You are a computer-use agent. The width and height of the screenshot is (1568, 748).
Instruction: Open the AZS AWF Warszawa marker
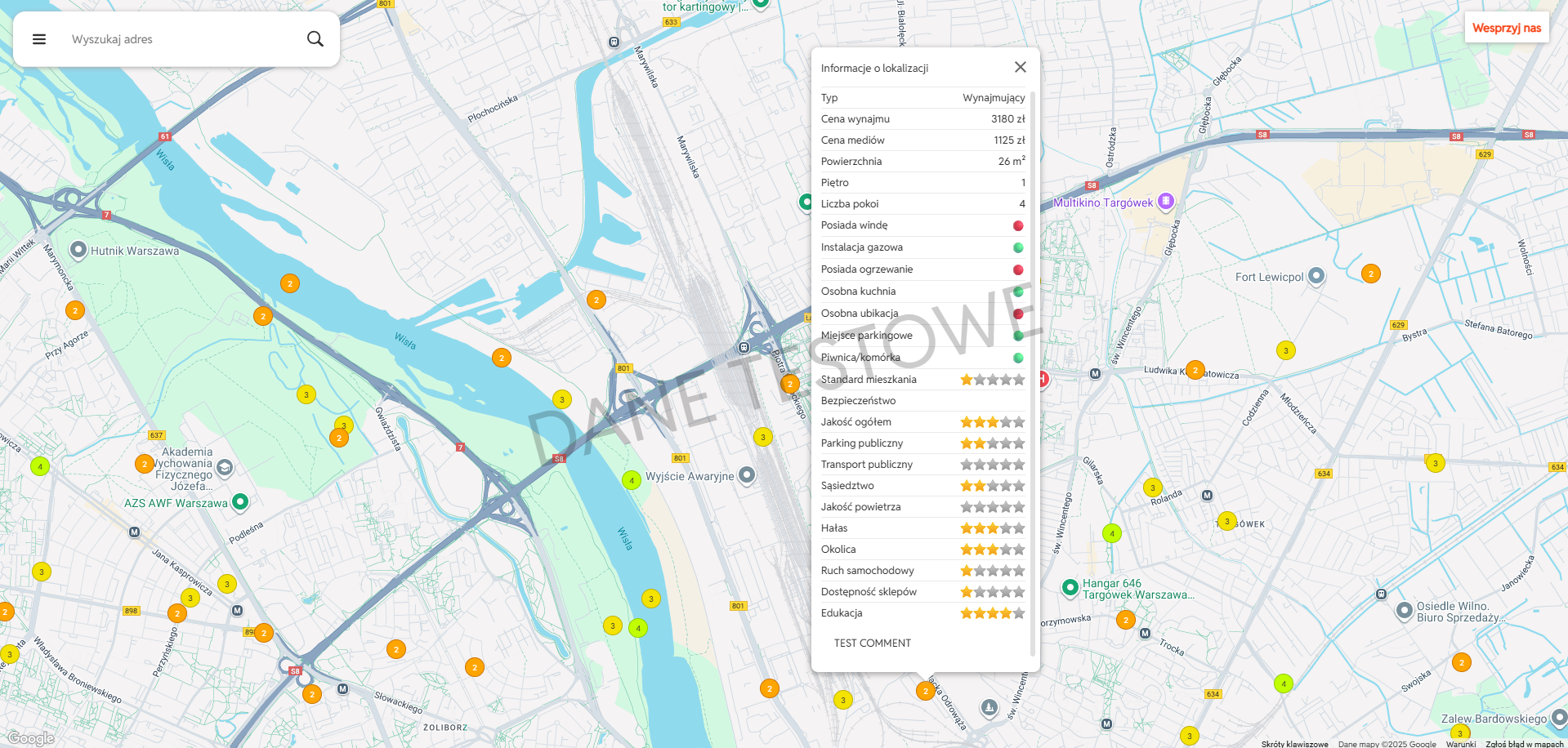[x=240, y=501]
